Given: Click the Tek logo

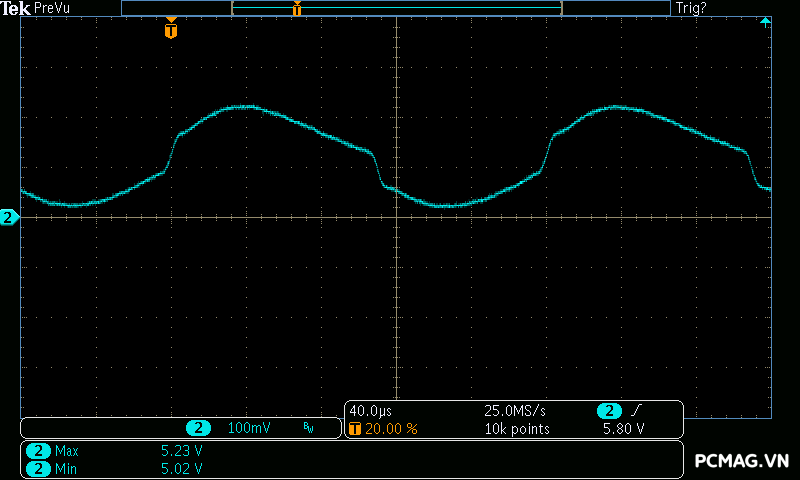Looking at the screenshot, I should point(16,8).
